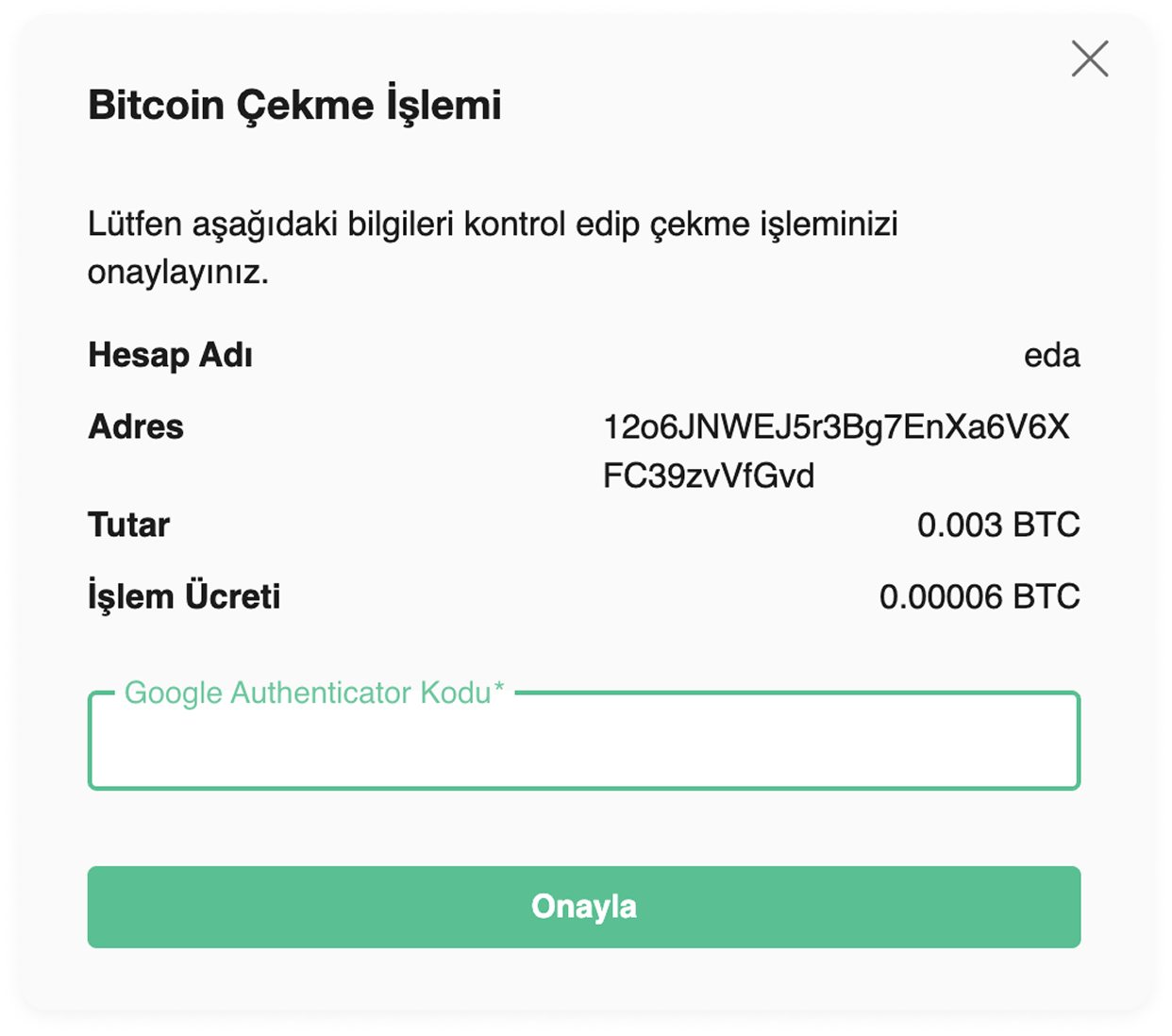1172x1036 pixels.
Task: Click the İşlem Ücreti fee value
Action: point(979,596)
